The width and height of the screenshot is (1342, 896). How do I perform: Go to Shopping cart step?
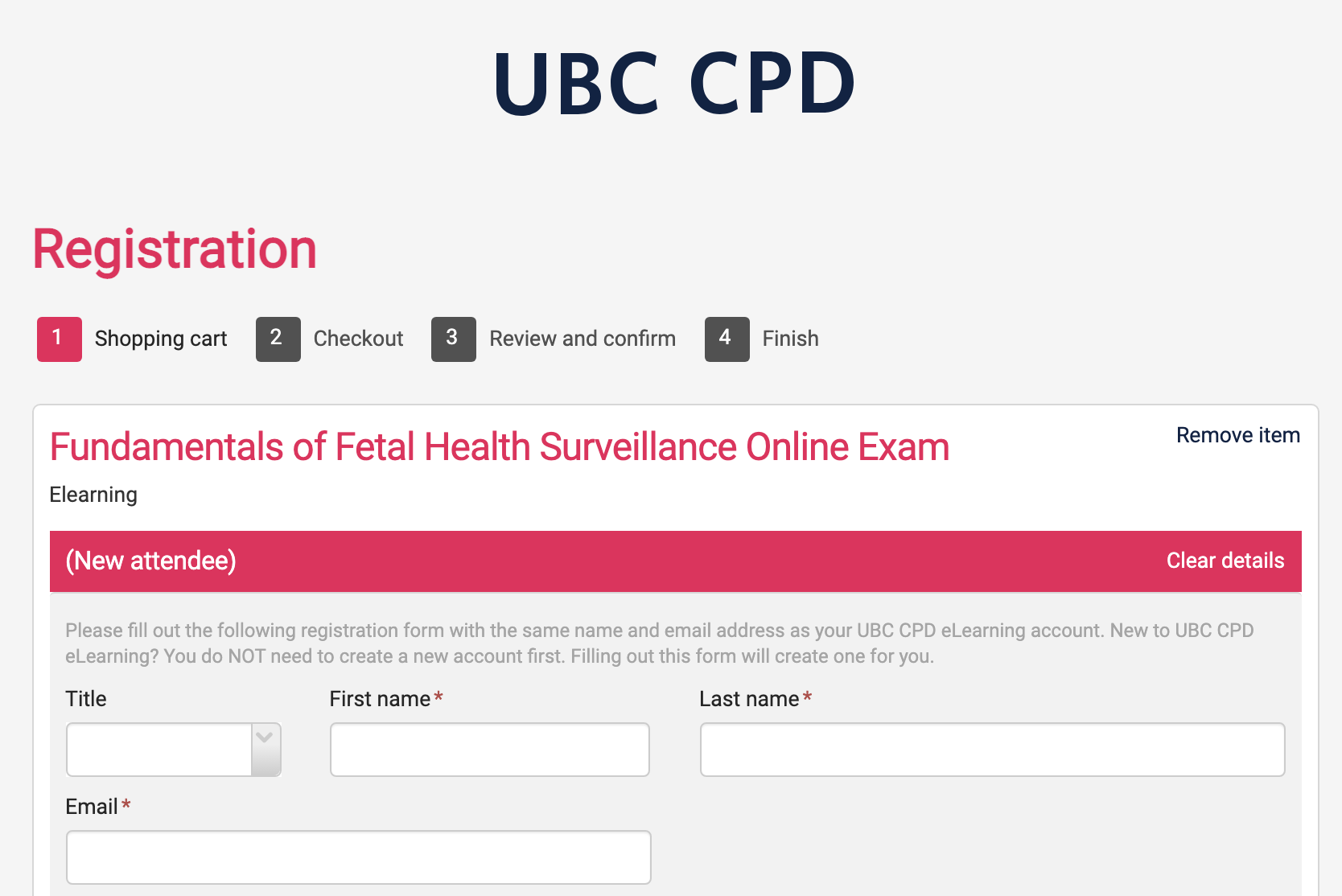click(x=161, y=339)
